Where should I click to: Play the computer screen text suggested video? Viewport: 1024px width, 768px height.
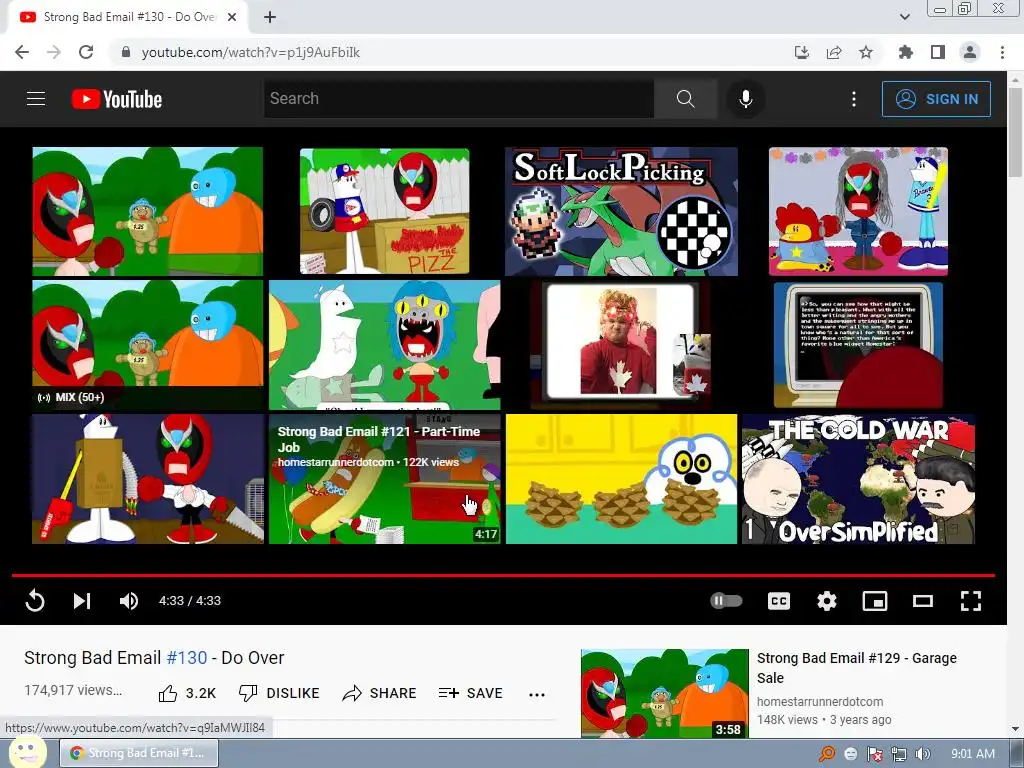coord(858,345)
